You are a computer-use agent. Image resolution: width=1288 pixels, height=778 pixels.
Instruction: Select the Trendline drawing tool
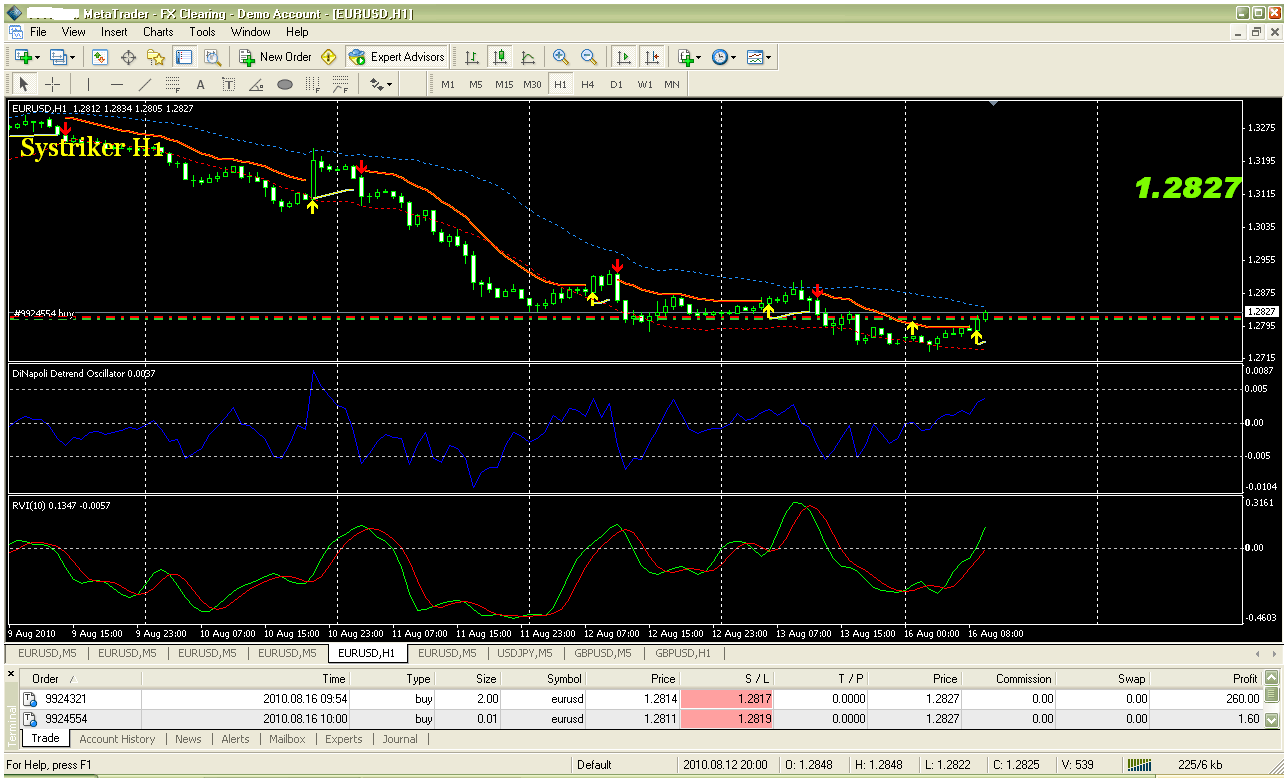144,84
